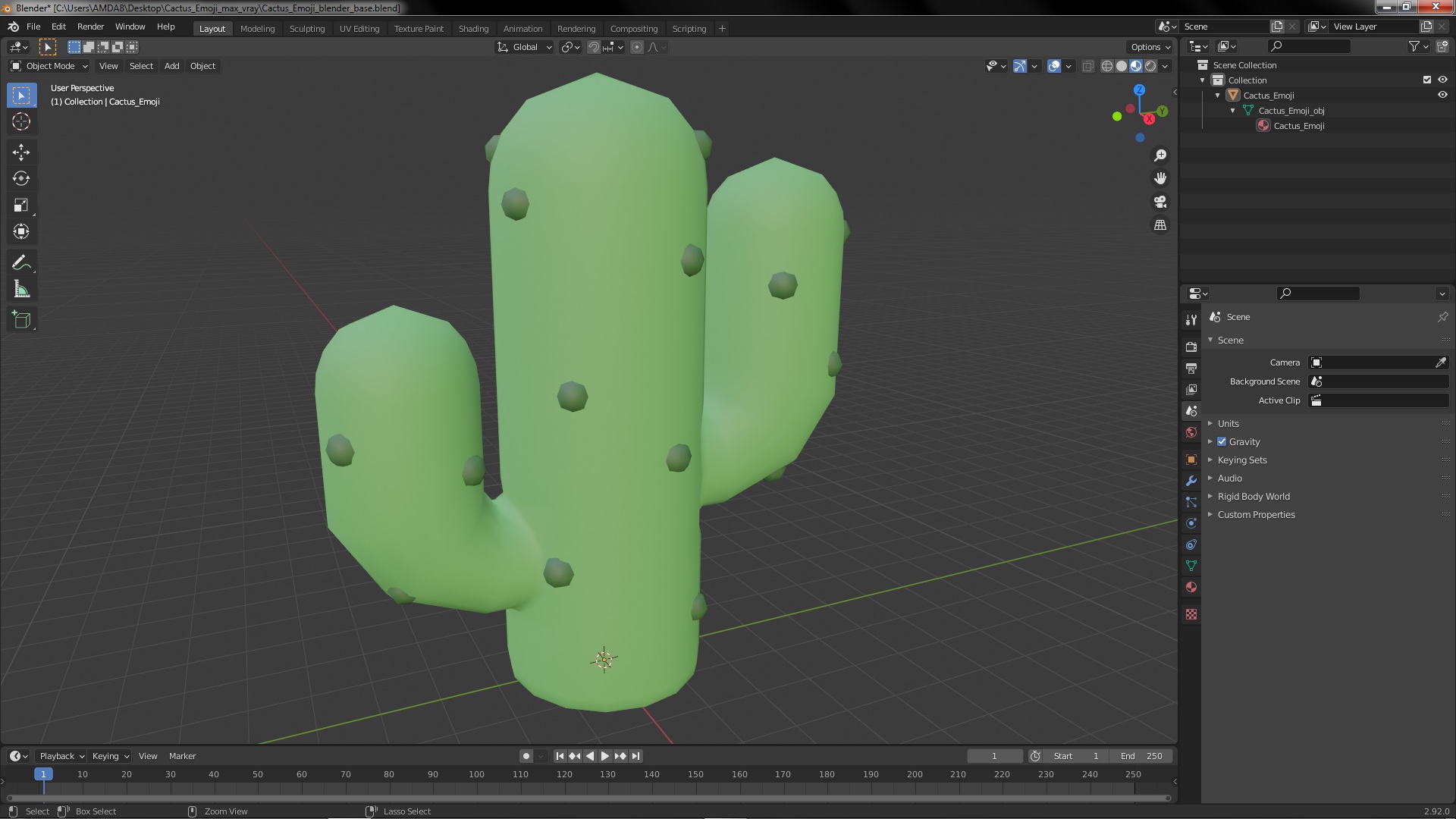Select the Measure tool

[21, 290]
